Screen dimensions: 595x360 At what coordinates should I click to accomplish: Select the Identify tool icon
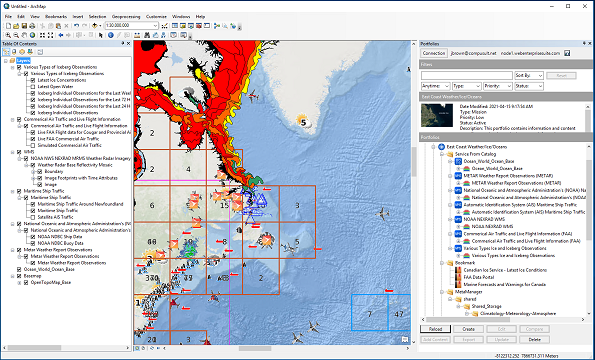pyautogui.click(x=110, y=35)
